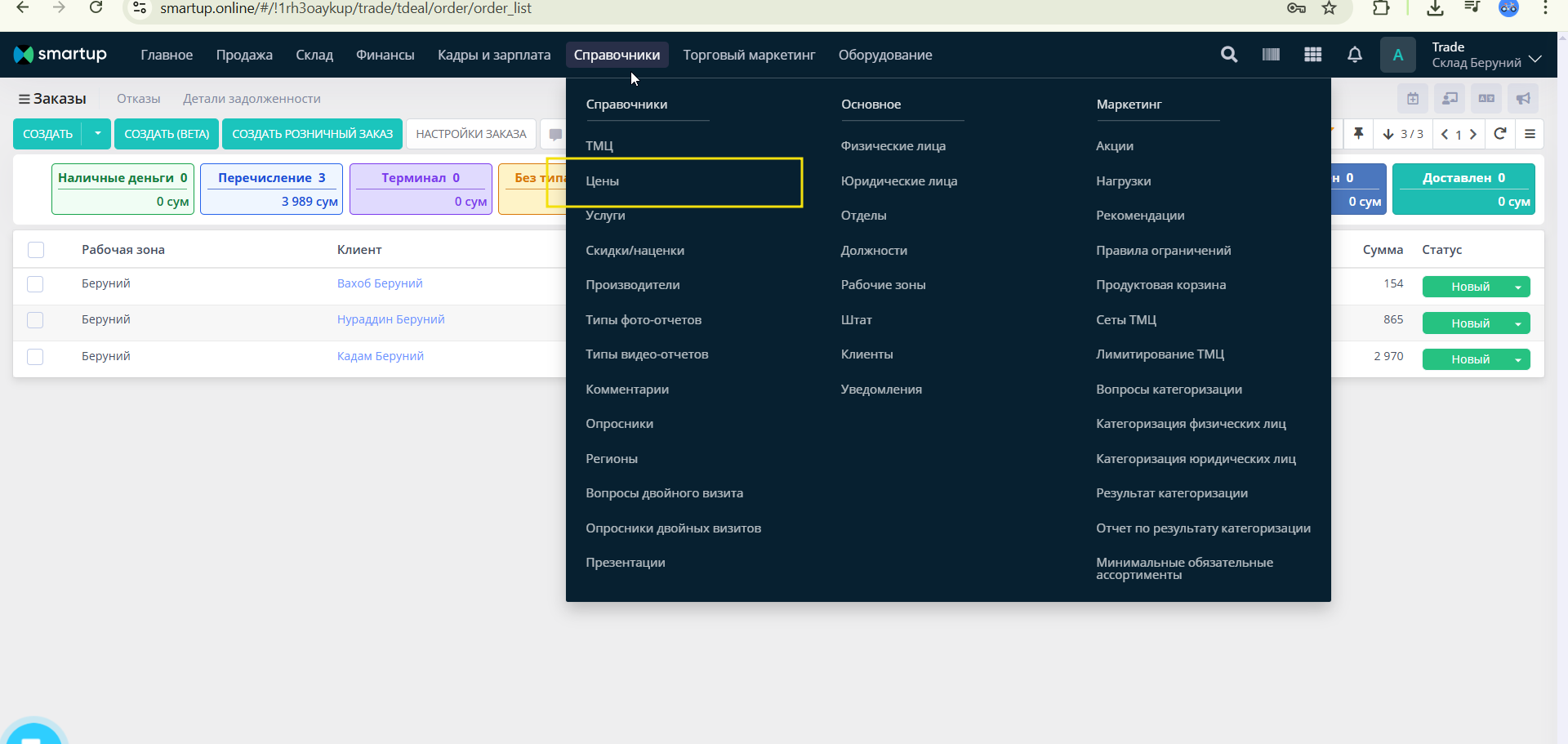Image resolution: width=1568 pixels, height=744 pixels.
Task: Click the user avatar A
Action: coord(1397,55)
